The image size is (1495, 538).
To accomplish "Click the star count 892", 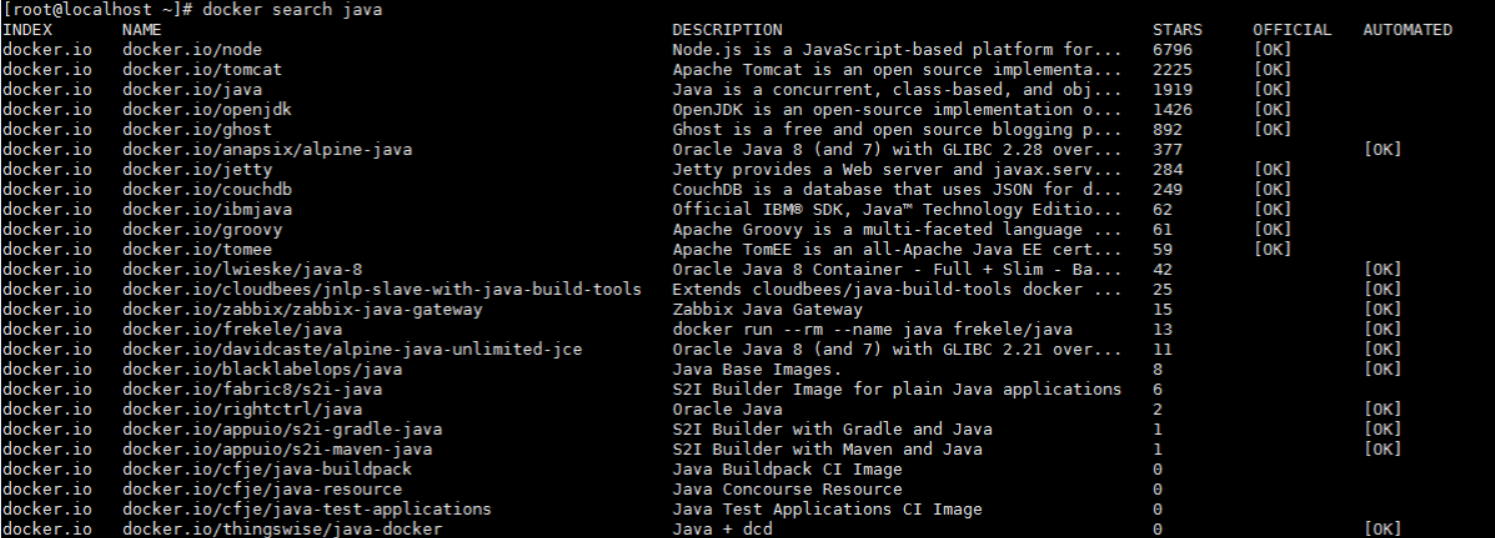I will click(1167, 129).
